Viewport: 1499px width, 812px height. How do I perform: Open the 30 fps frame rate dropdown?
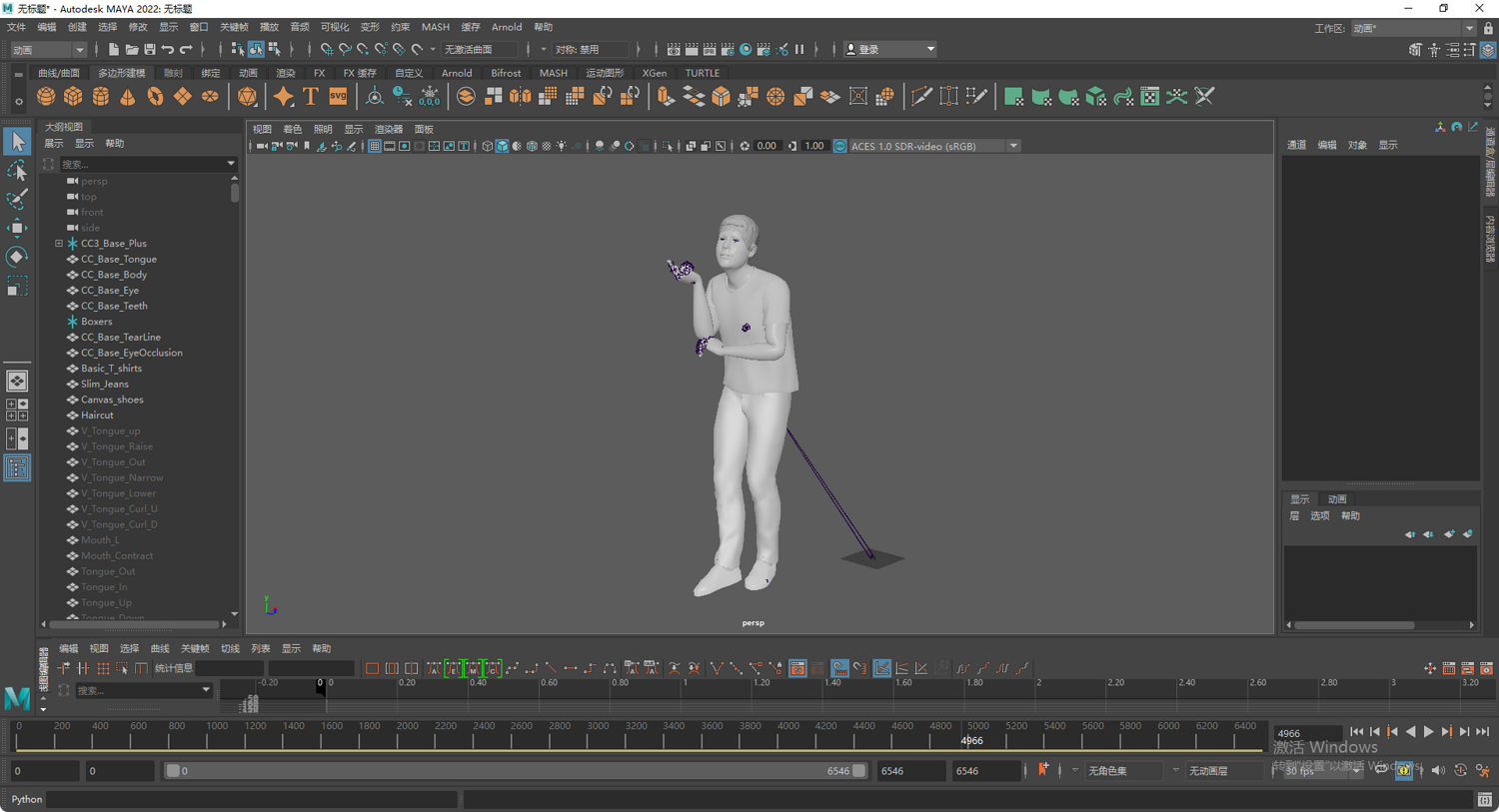1321,770
